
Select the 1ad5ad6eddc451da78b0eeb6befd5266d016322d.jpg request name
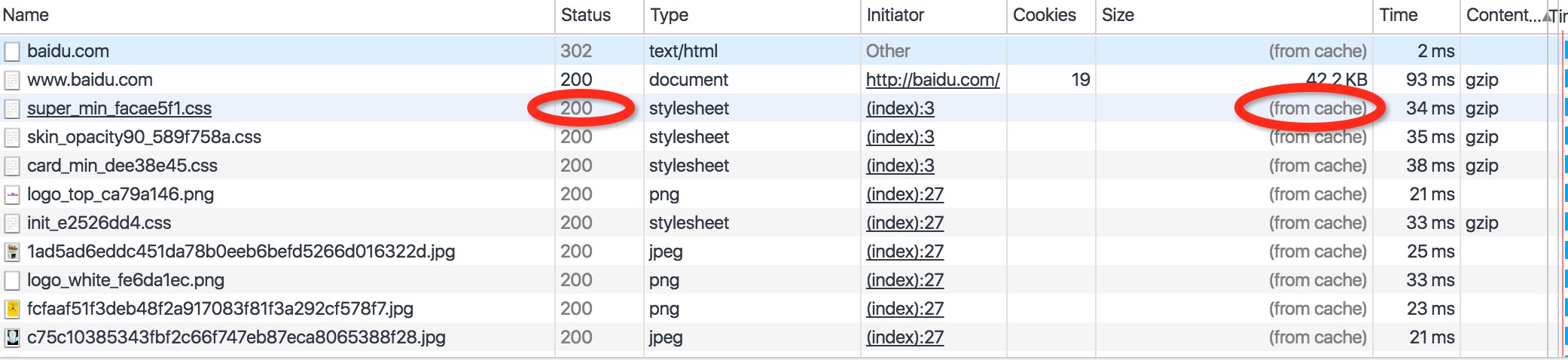(x=241, y=252)
